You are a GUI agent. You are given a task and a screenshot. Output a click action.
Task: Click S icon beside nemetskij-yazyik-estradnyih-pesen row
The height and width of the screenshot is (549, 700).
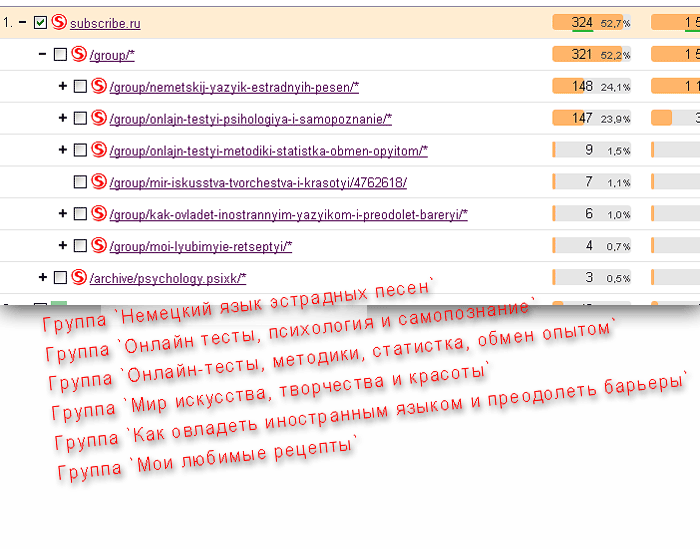coord(99,86)
